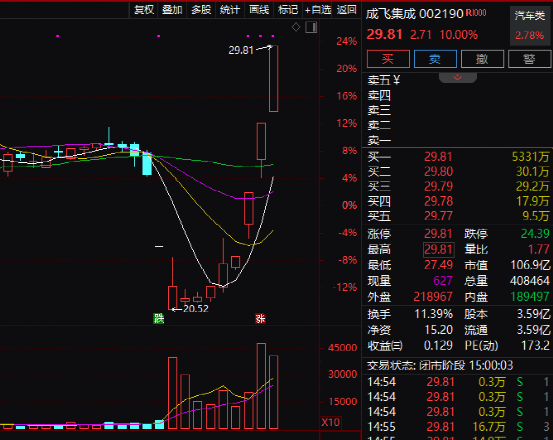553x440 pixels.
Task: Click the sector change 2.78%
Action: coord(529,35)
